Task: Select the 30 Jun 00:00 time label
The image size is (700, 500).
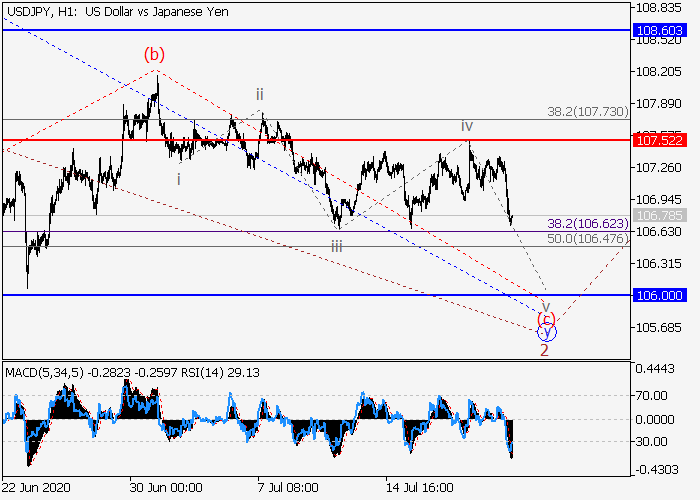Action: point(166,489)
